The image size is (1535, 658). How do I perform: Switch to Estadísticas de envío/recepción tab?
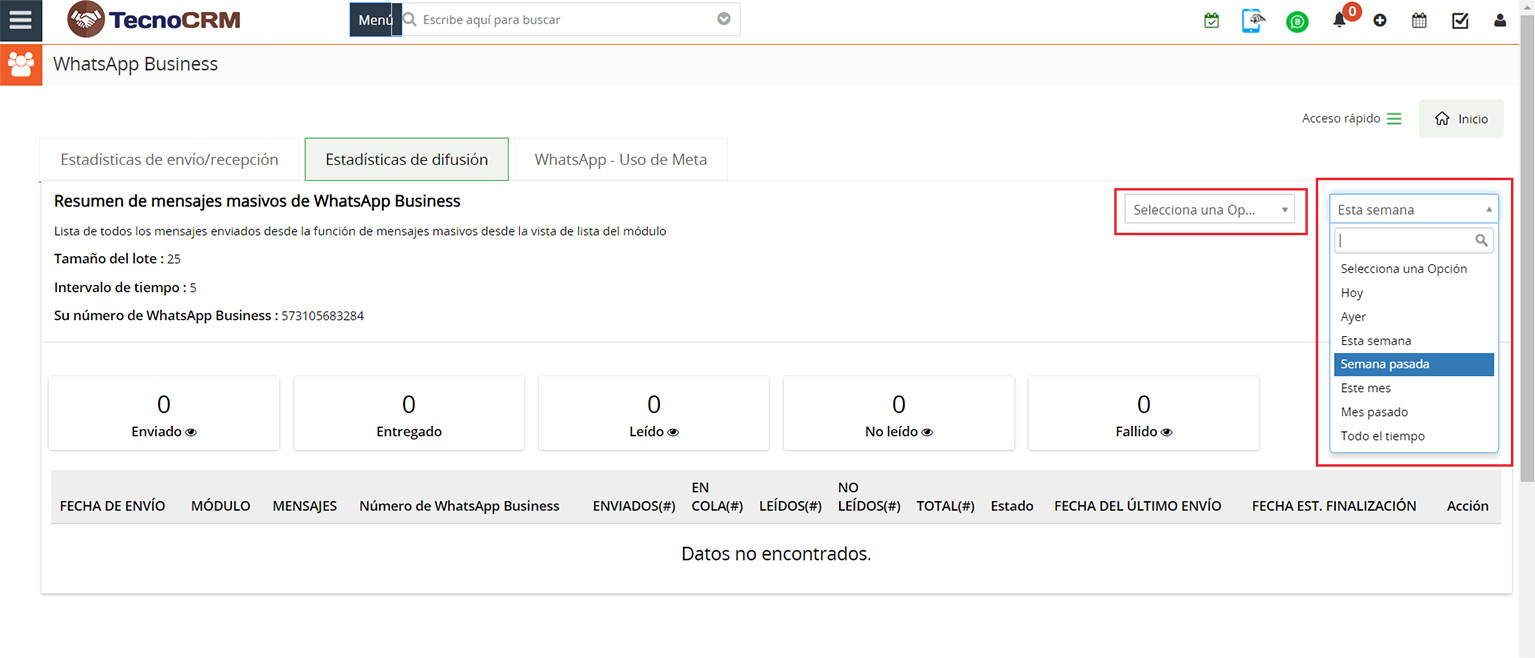(169, 160)
